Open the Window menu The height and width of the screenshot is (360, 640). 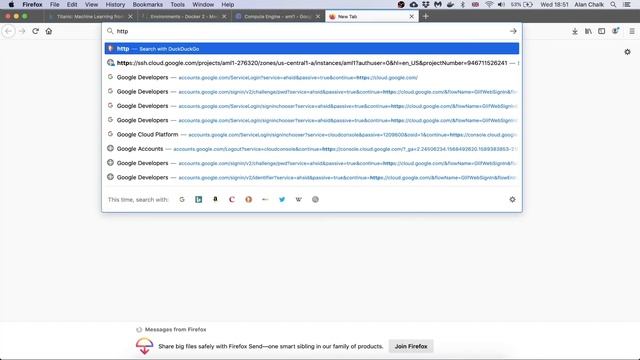click(203, 4)
